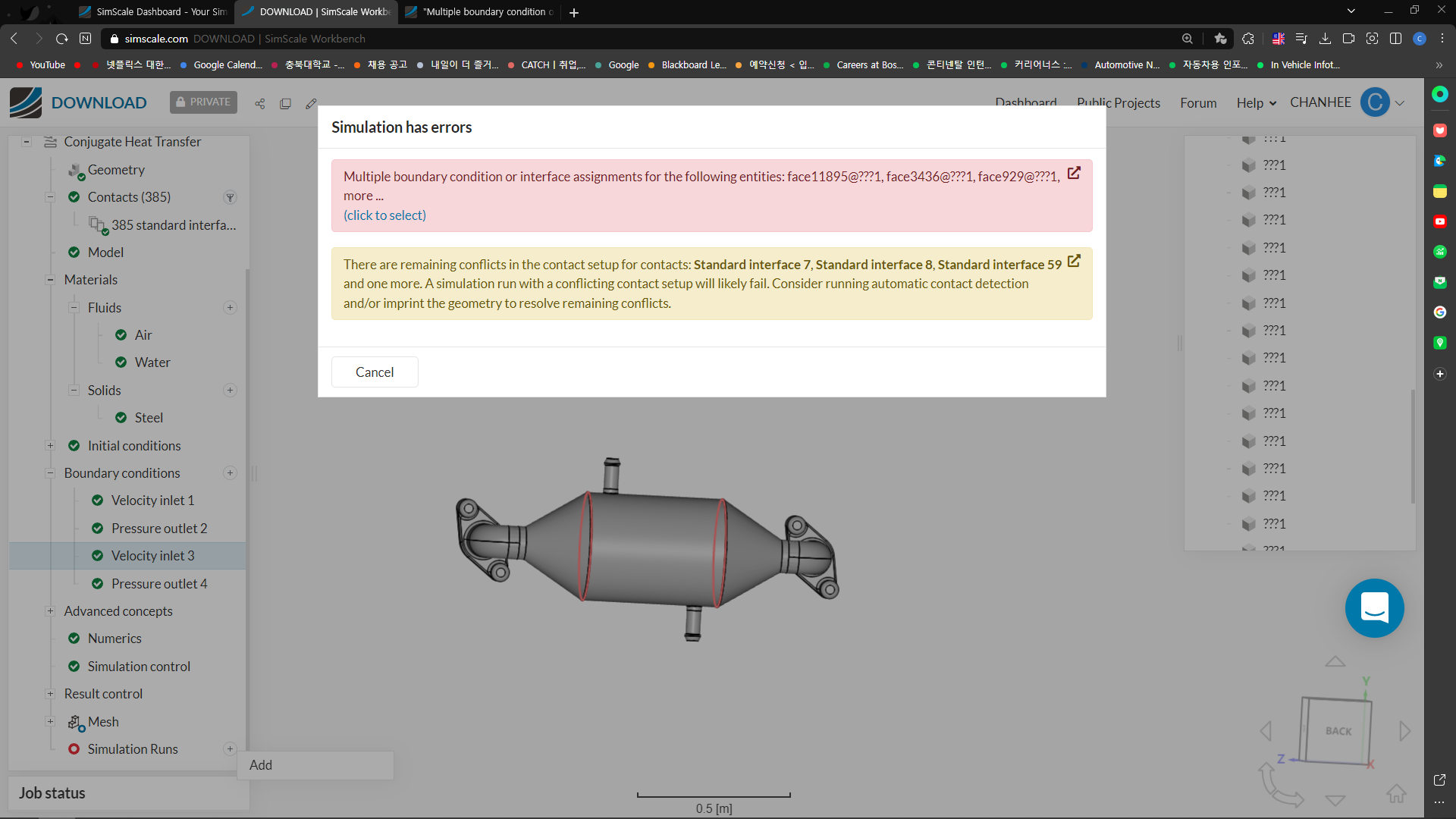Screen dimensions: 1456x819
Task: Click the edit project pencil icon
Action: (x=311, y=104)
